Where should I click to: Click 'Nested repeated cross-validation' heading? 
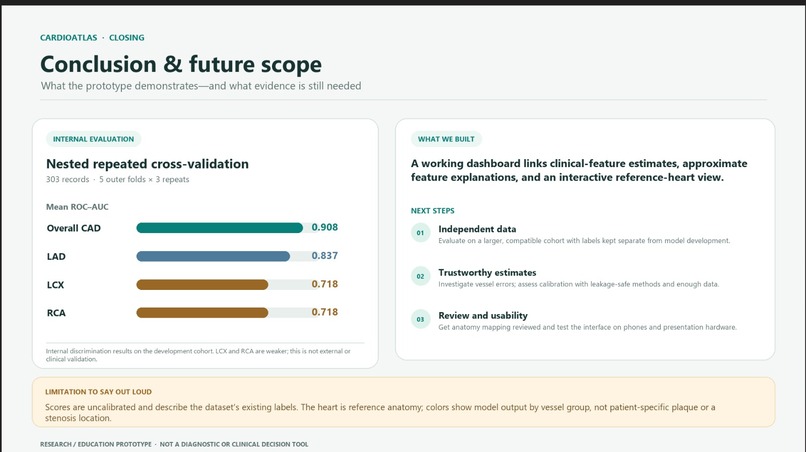click(148, 164)
